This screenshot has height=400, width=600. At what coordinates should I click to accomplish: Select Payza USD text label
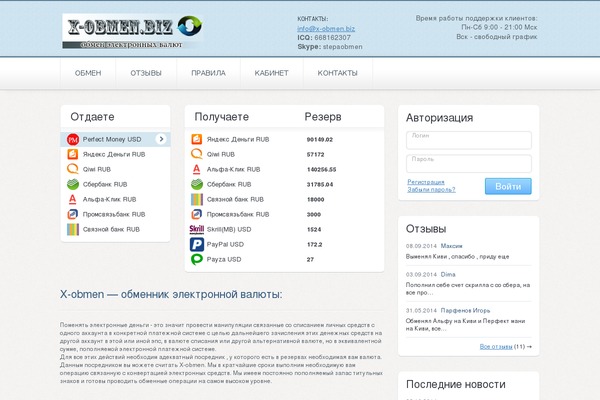click(224, 259)
